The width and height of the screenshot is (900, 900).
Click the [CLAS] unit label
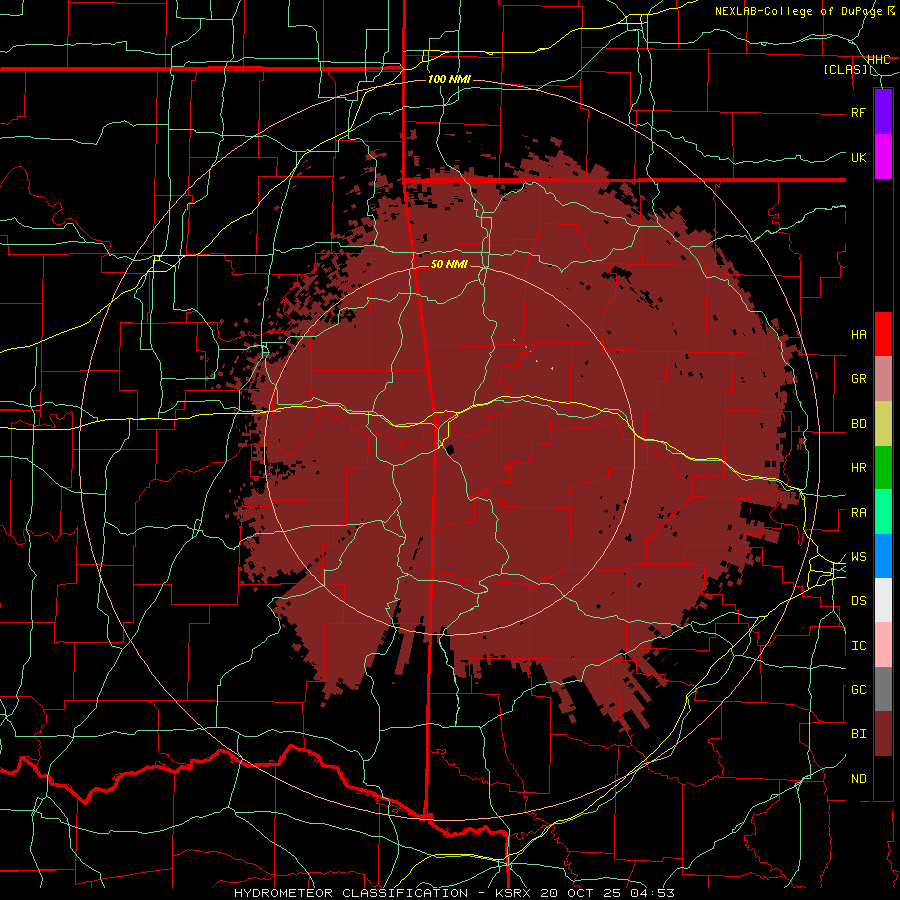pos(845,69)
